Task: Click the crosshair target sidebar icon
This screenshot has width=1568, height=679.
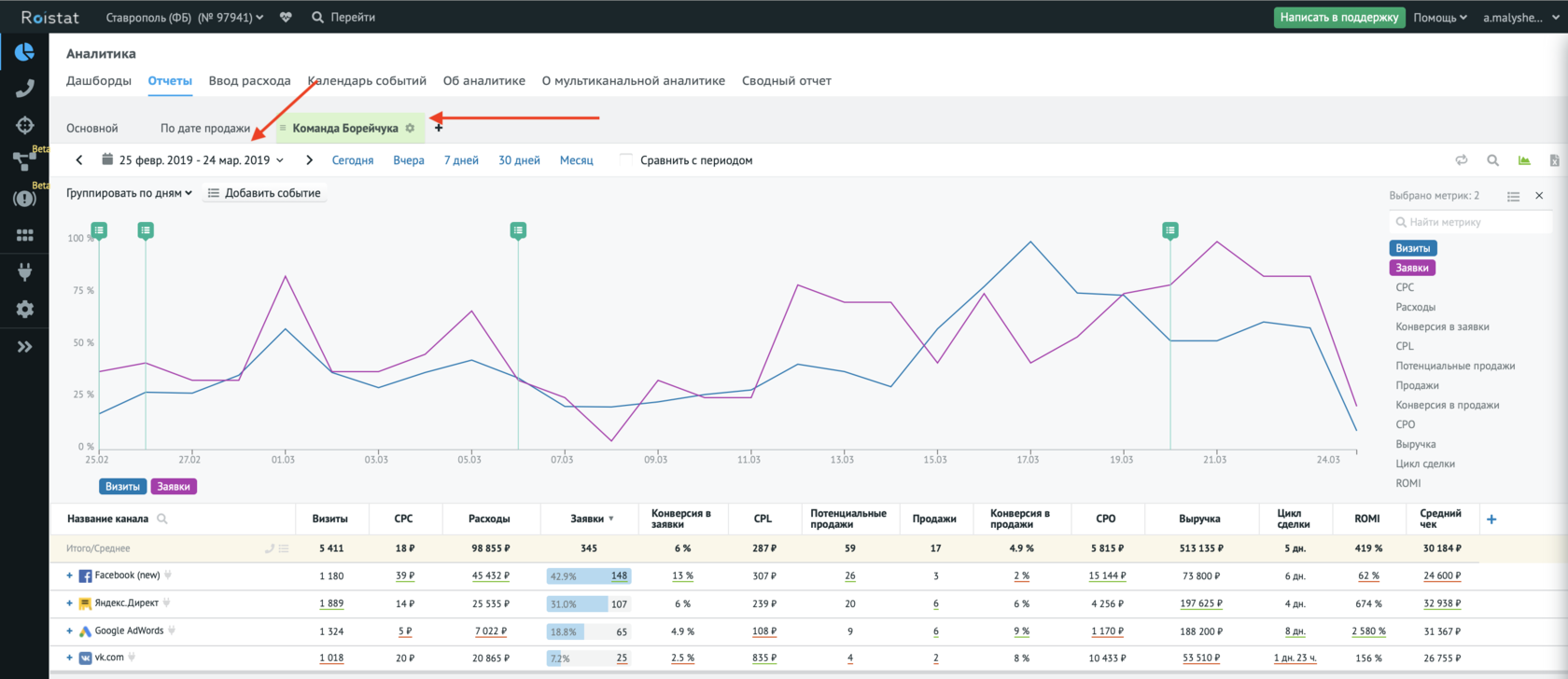Action: 24,125
